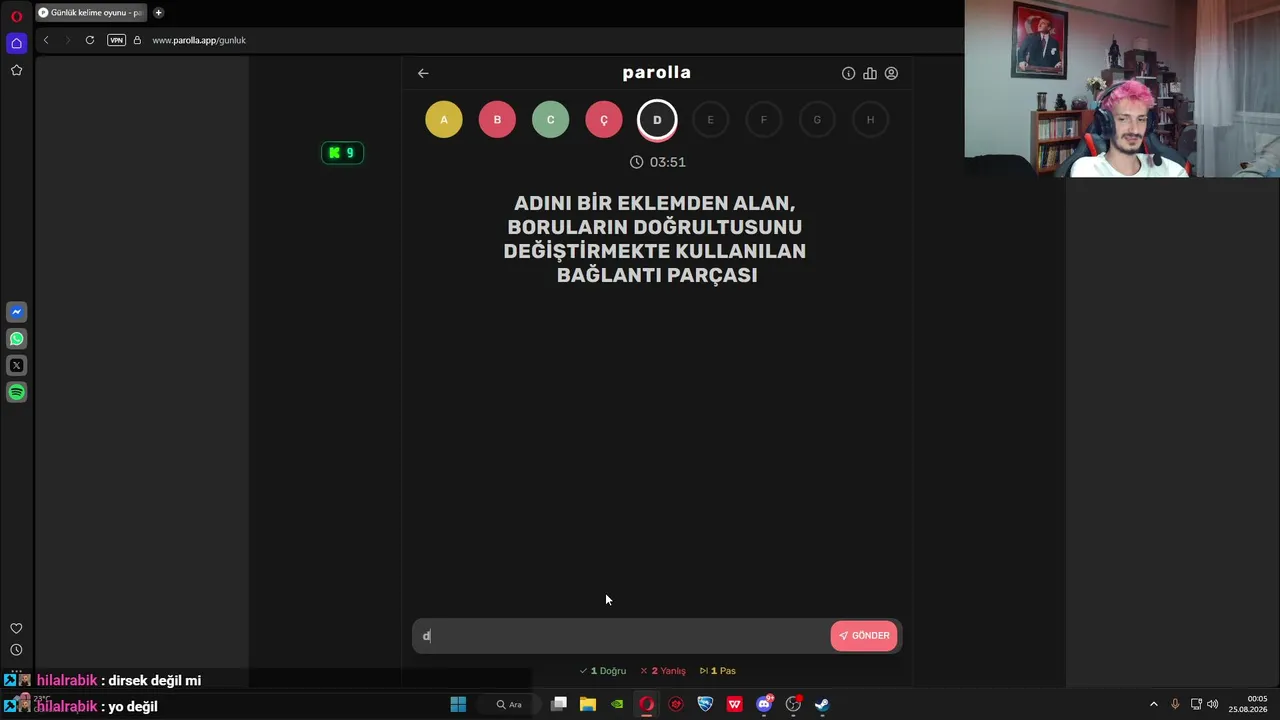1280x720 pixels.
Task: Open the NVIDIA app on the taskbar
Action: pos(617,704)
